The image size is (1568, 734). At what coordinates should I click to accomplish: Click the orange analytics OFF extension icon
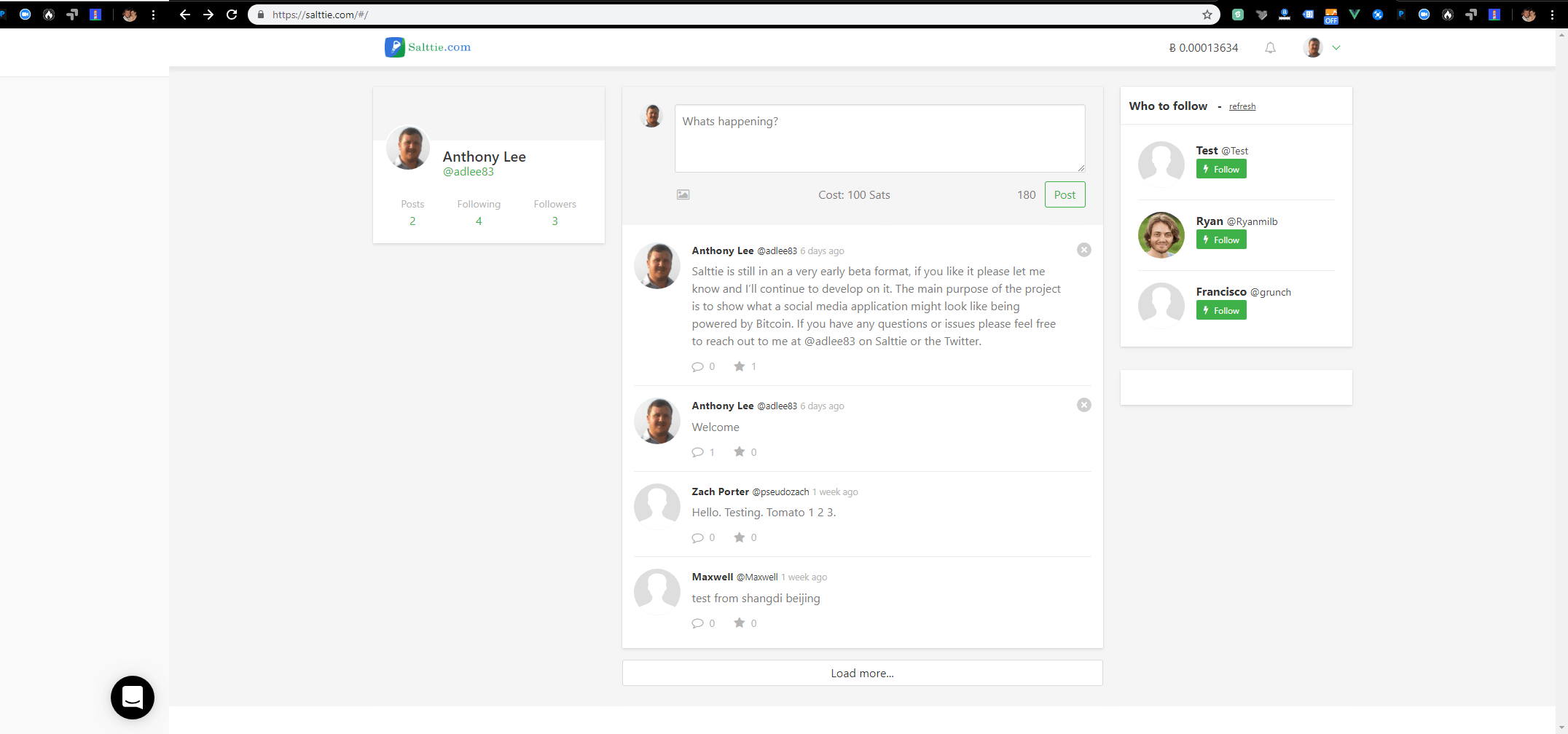pyautogui.click(x=1331, y=15)
